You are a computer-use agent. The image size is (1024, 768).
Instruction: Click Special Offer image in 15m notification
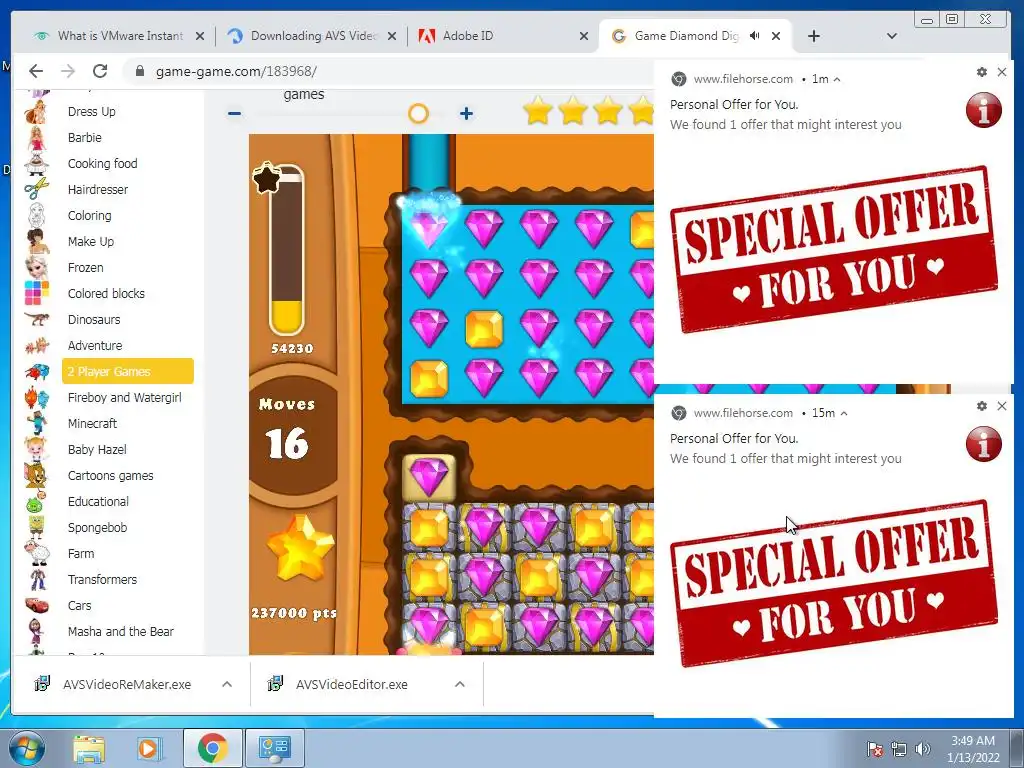tap(834, 583)
